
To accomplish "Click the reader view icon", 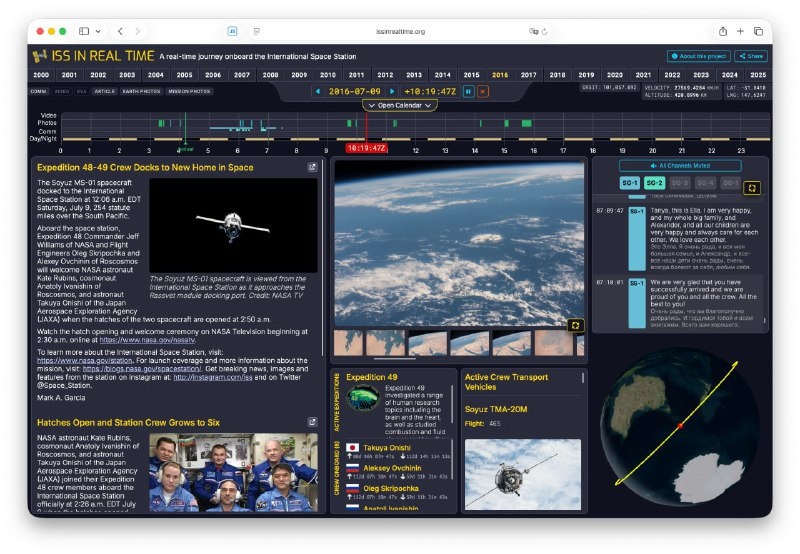I will click(x=257, y=31).
